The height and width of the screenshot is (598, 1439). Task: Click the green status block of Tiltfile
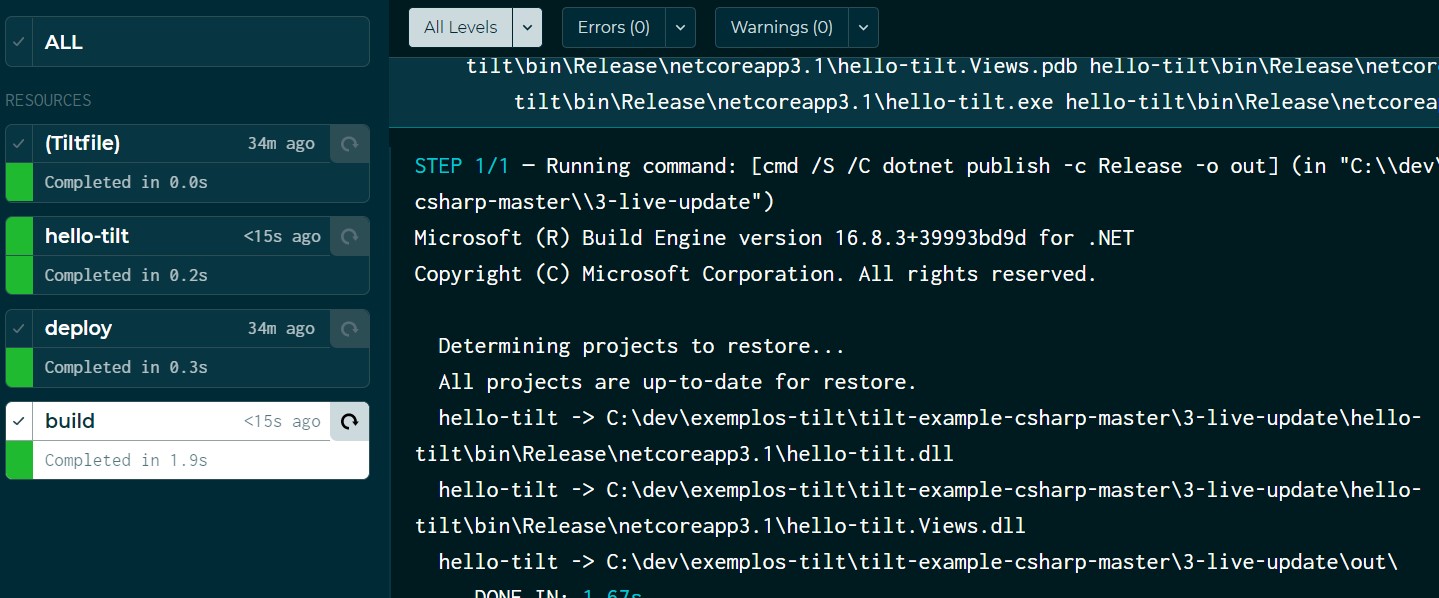coord(19,182)
